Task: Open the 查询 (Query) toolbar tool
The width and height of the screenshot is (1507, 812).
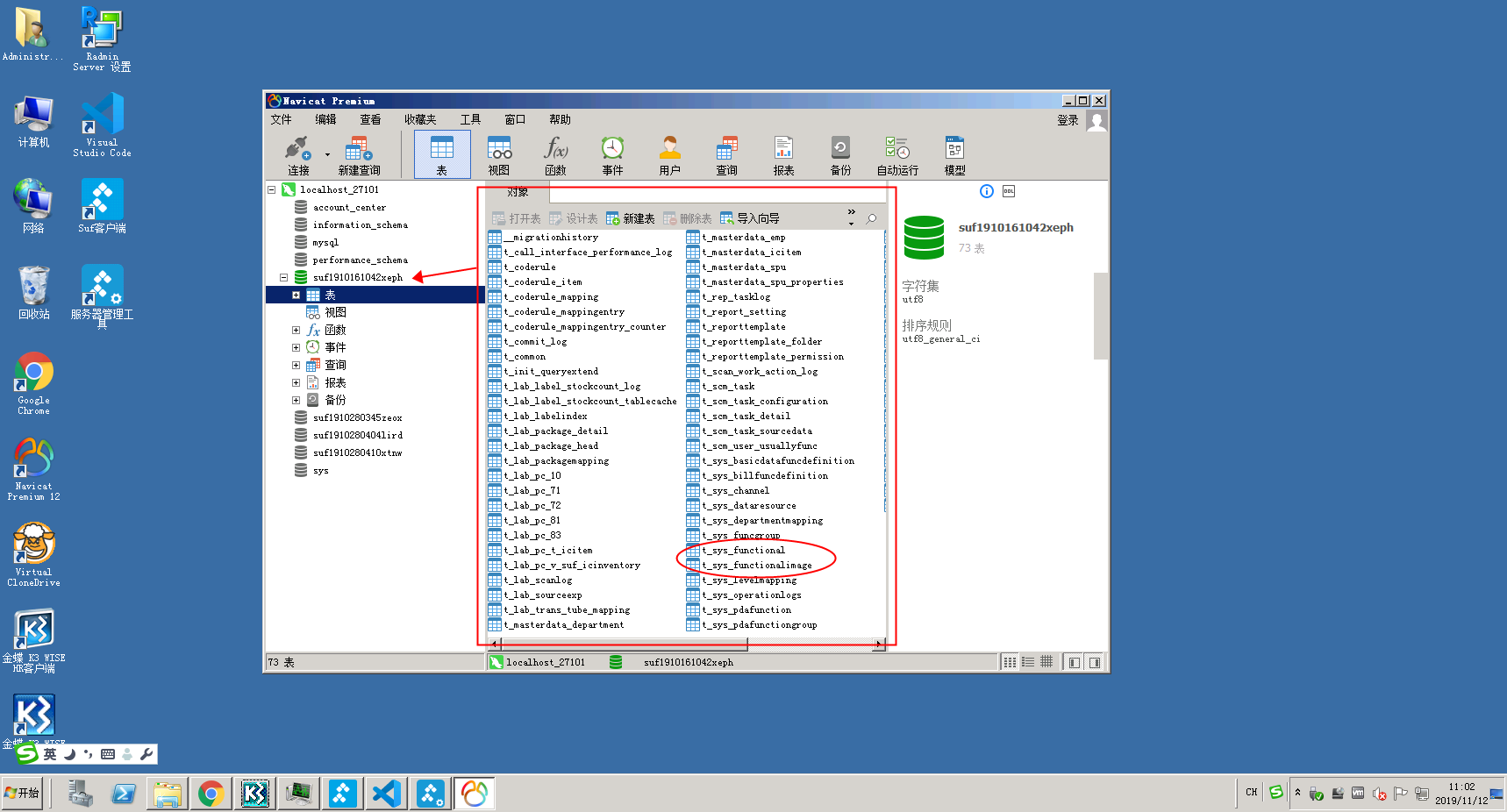Action: 726,155
